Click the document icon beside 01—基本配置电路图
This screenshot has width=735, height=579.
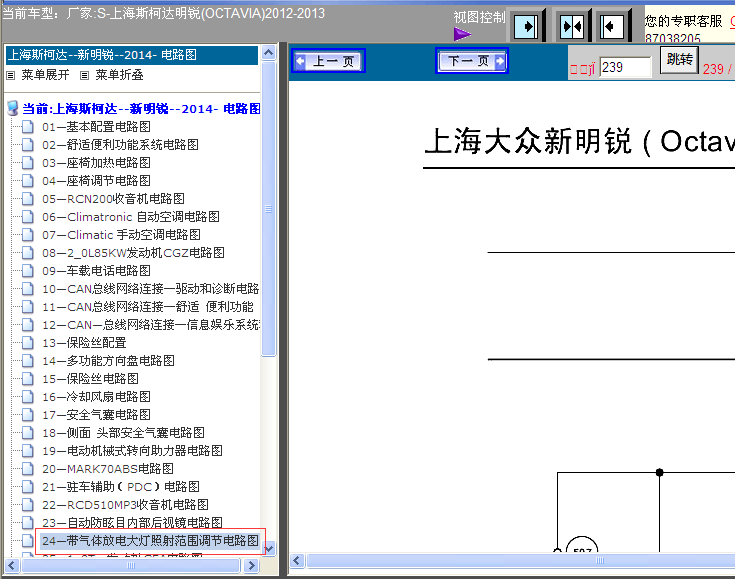28,127
